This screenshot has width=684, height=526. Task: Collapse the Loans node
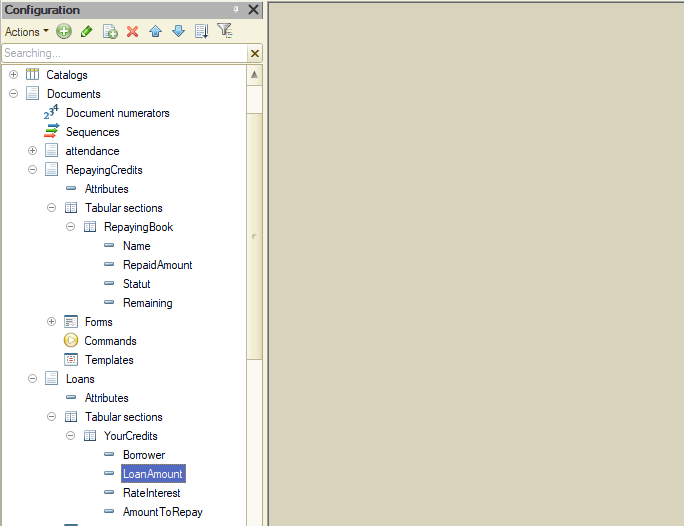point(32,379)
